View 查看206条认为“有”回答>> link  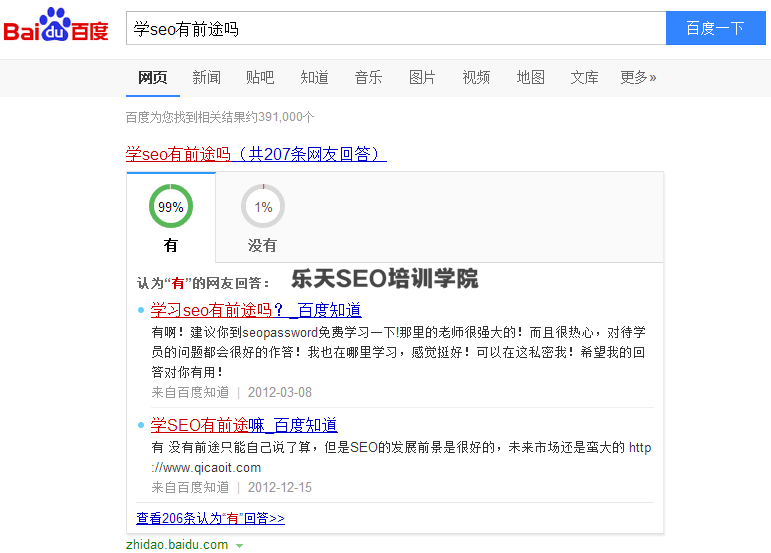[210, 518]
